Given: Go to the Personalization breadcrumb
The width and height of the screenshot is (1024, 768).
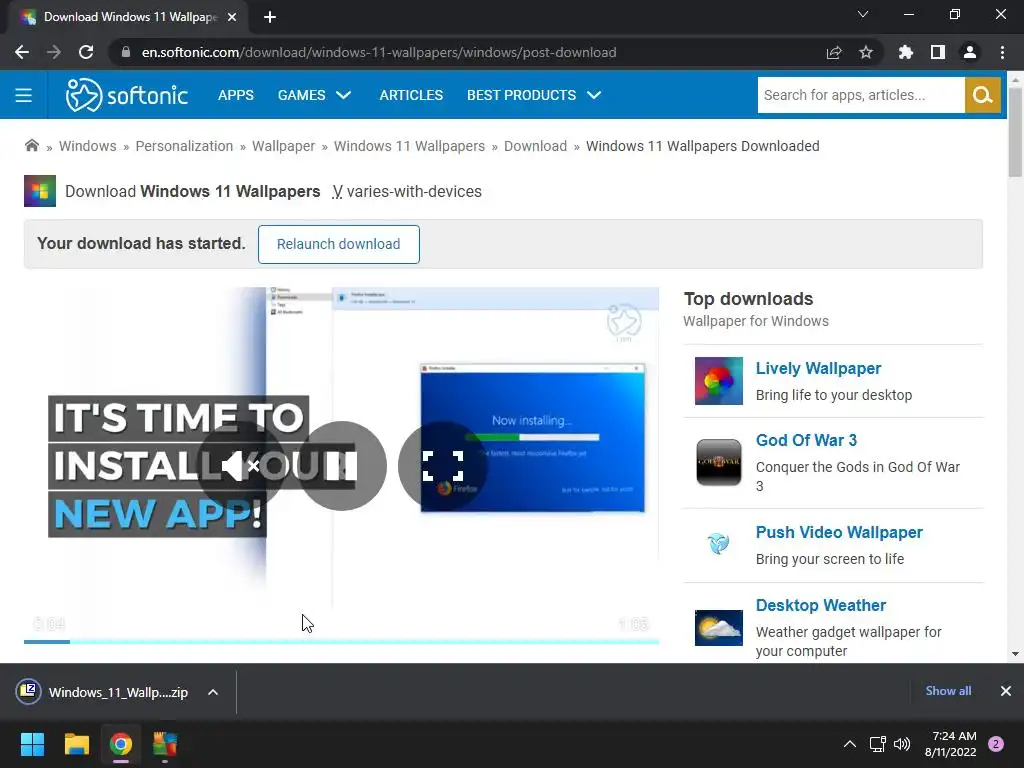Looking at the screenshot, I should [184, 146].
